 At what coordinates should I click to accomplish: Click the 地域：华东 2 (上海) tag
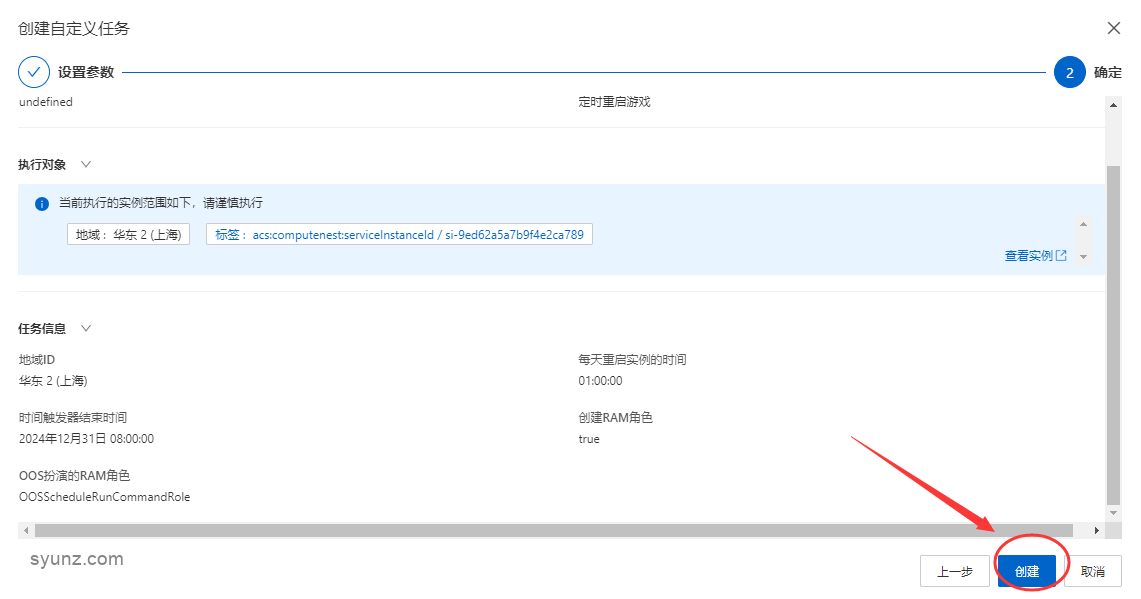pyautogui.click(x=129, y=234)
